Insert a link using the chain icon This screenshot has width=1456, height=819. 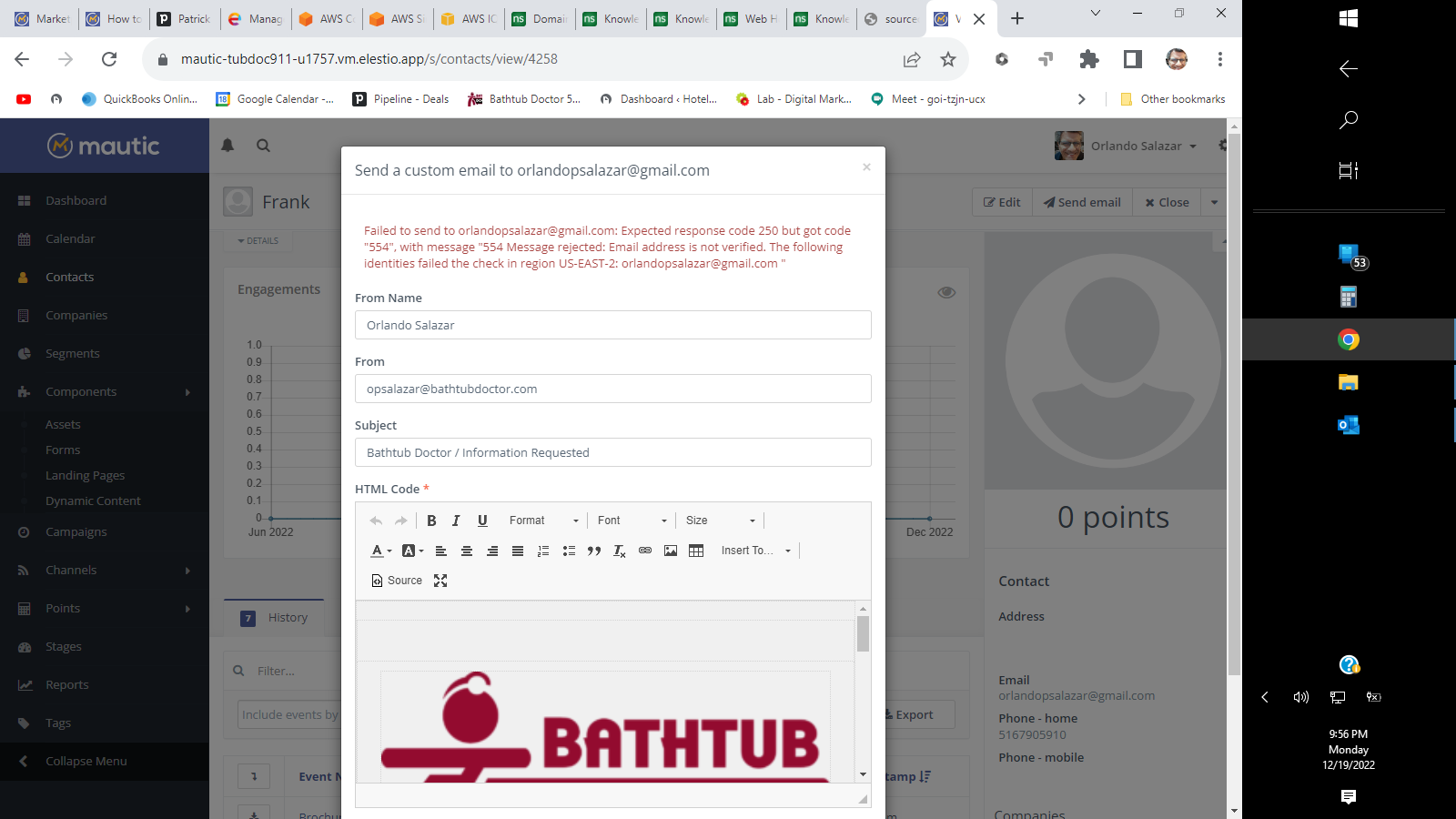645,551
